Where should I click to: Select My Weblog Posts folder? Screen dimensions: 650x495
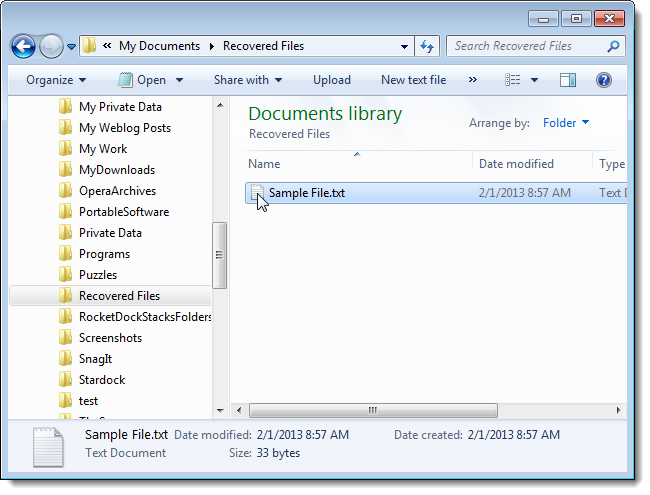pos(125,128)
